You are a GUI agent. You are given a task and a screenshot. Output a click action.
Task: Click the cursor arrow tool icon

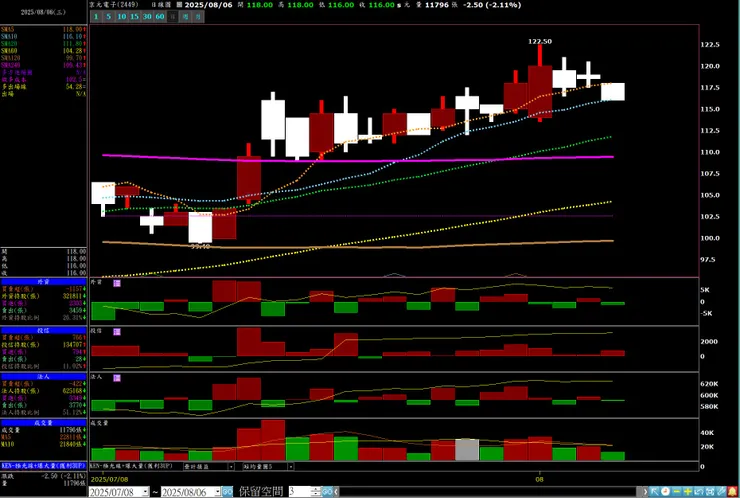point(655,492)
